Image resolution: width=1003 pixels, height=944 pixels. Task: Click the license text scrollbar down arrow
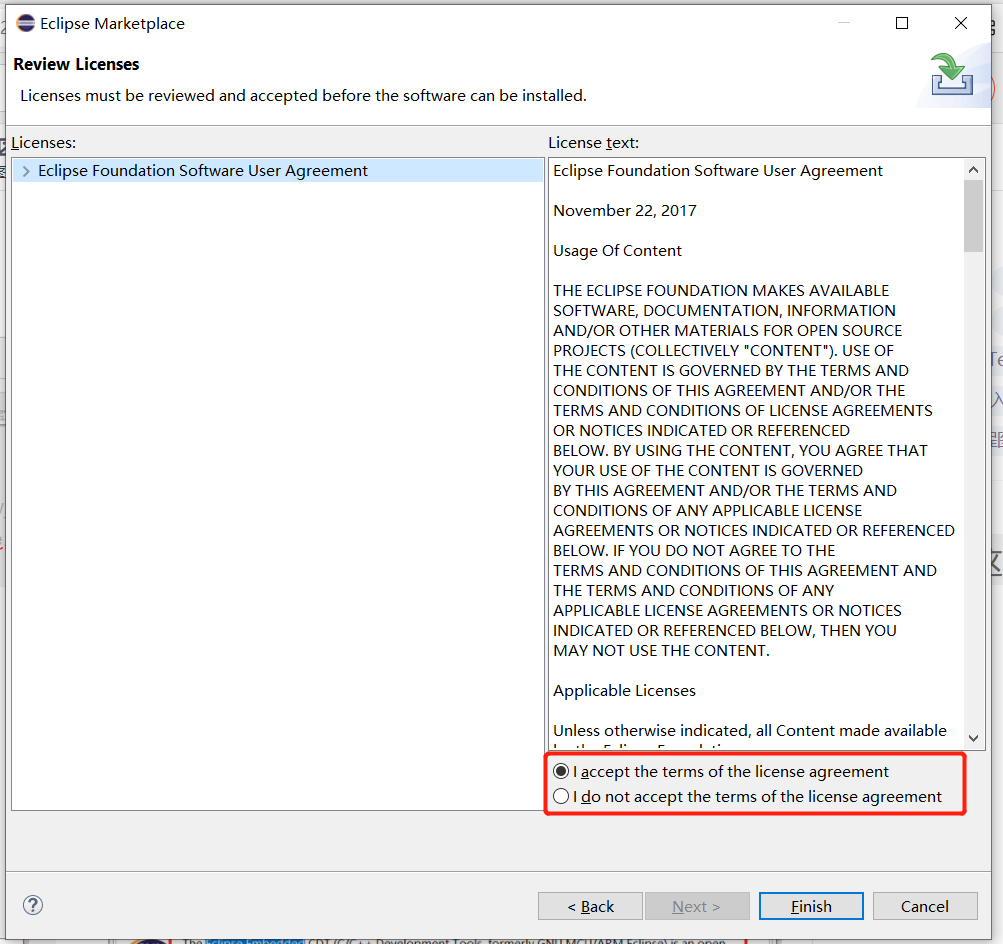coord(974,738)
